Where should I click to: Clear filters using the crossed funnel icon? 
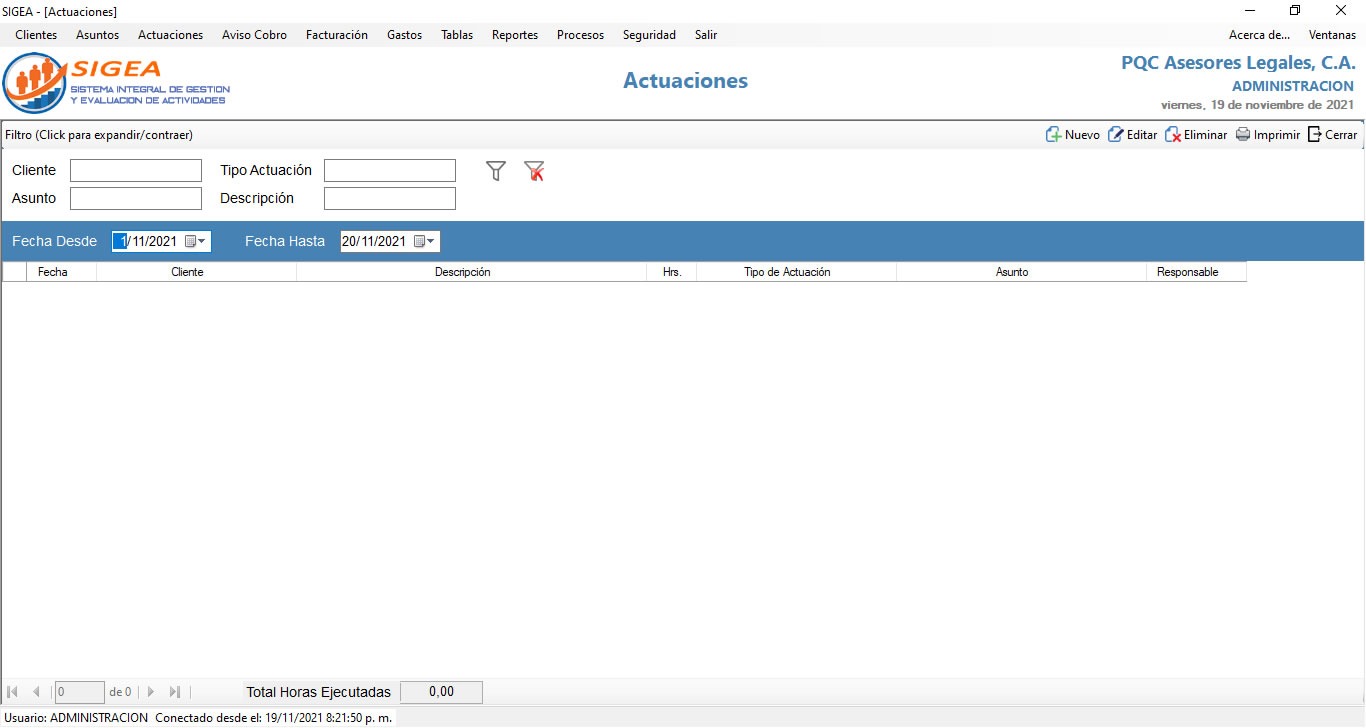coord(534,171)
